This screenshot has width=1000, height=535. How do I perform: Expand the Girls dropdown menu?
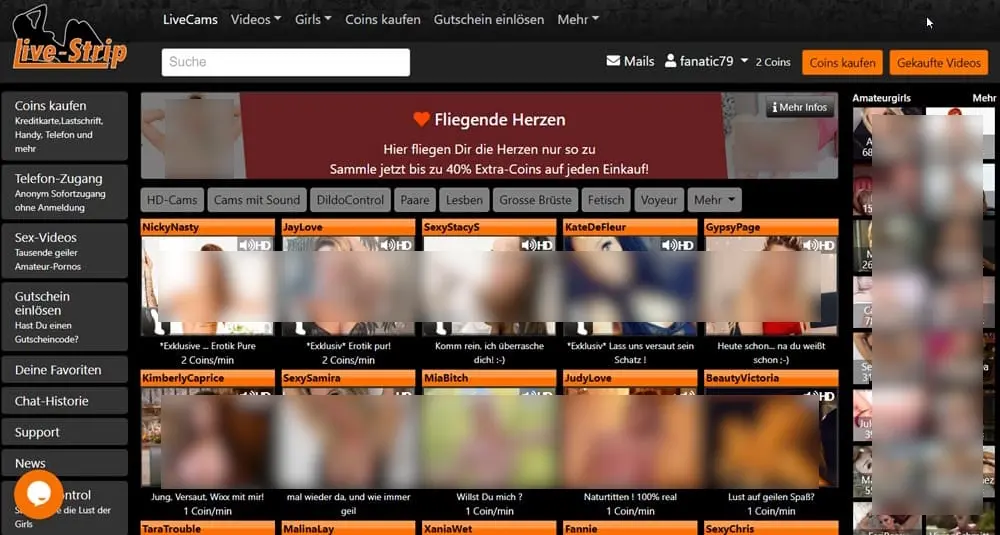pyautogui.click(x=312, y=19)
